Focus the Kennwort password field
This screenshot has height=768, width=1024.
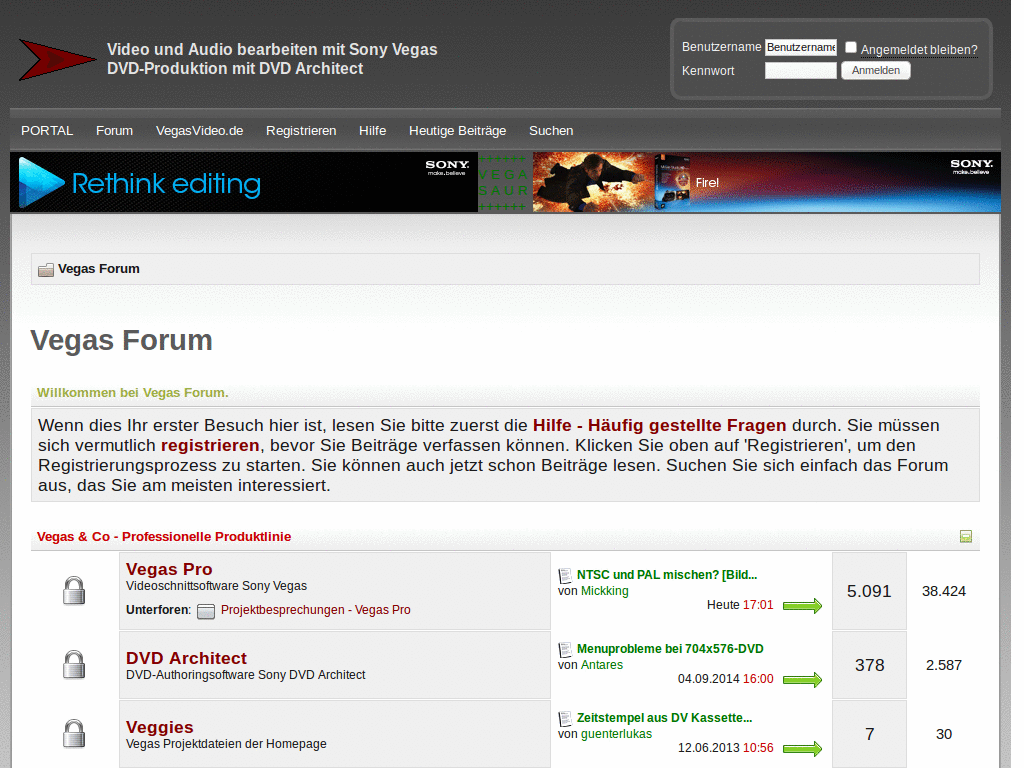tap(801, 71)
